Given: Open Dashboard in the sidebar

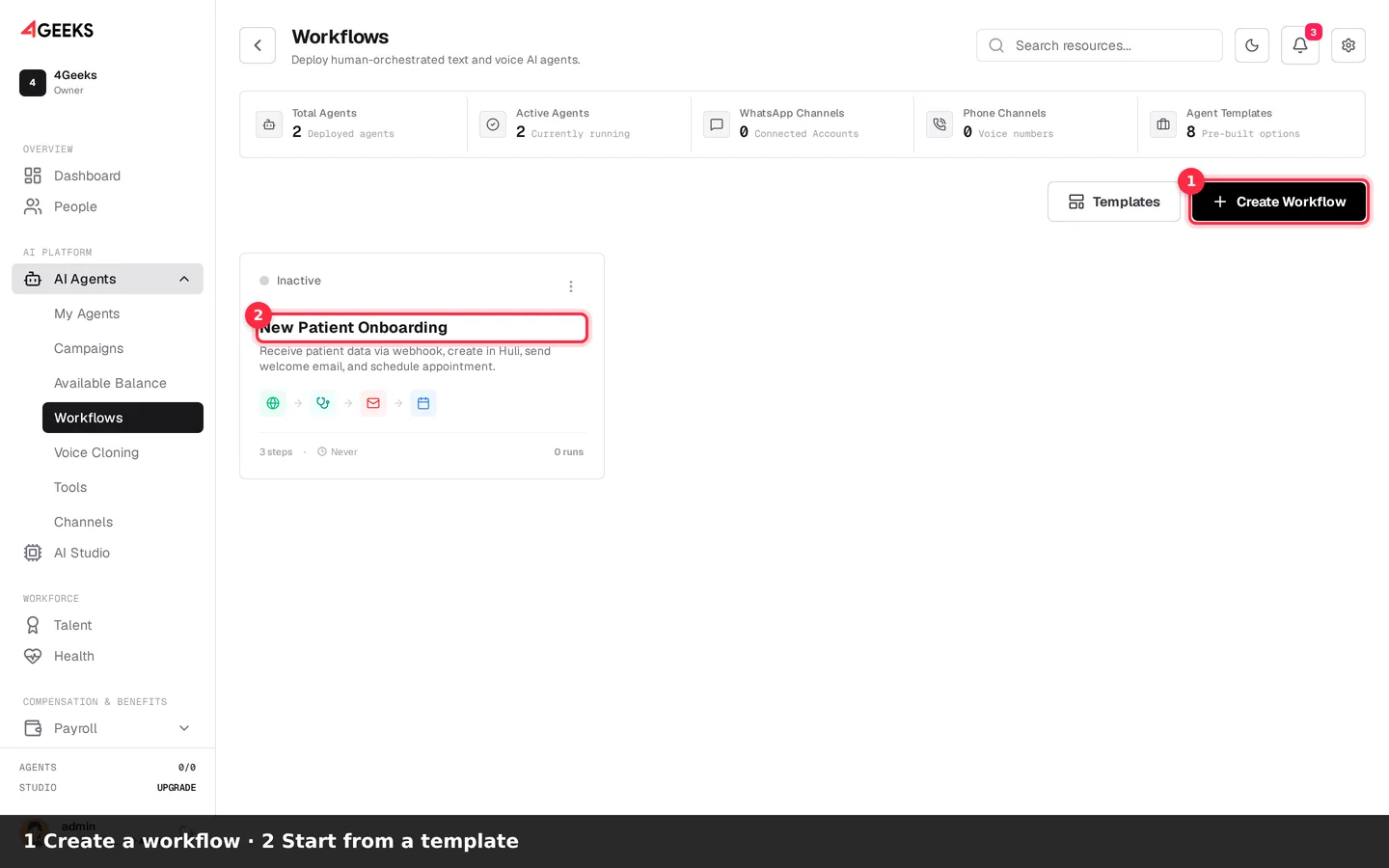Looking at the screenshot, I should (x=108, y=176).
